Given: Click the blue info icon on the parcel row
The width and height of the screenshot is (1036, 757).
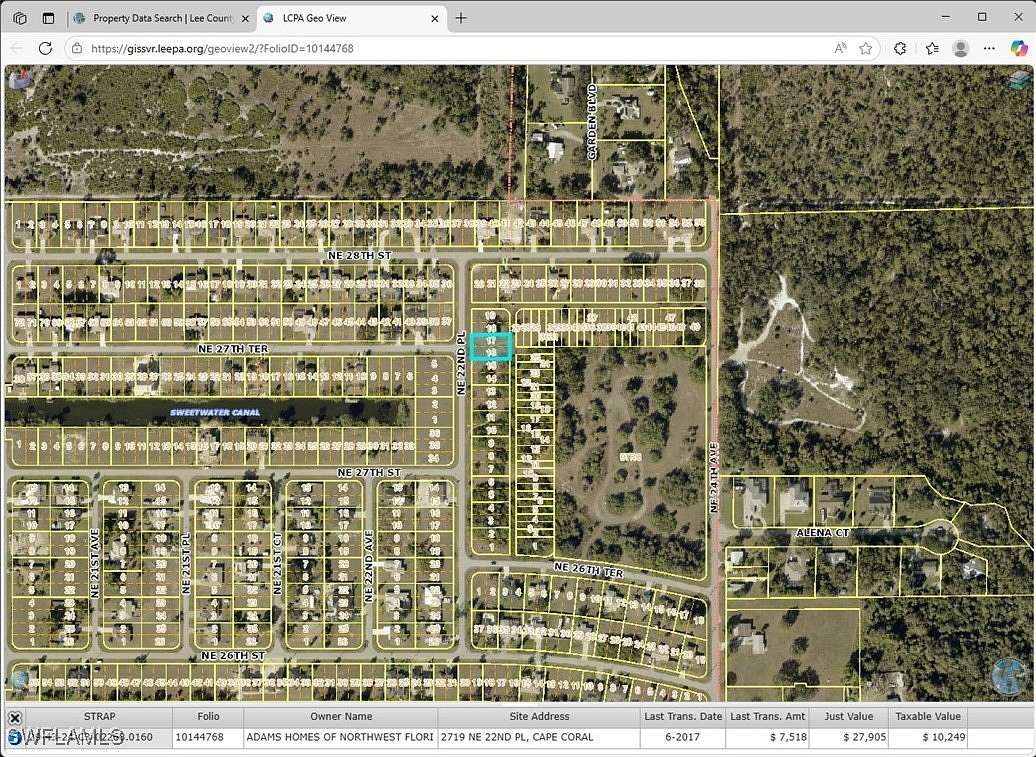Looking at the screenshot, I should 16,736.
